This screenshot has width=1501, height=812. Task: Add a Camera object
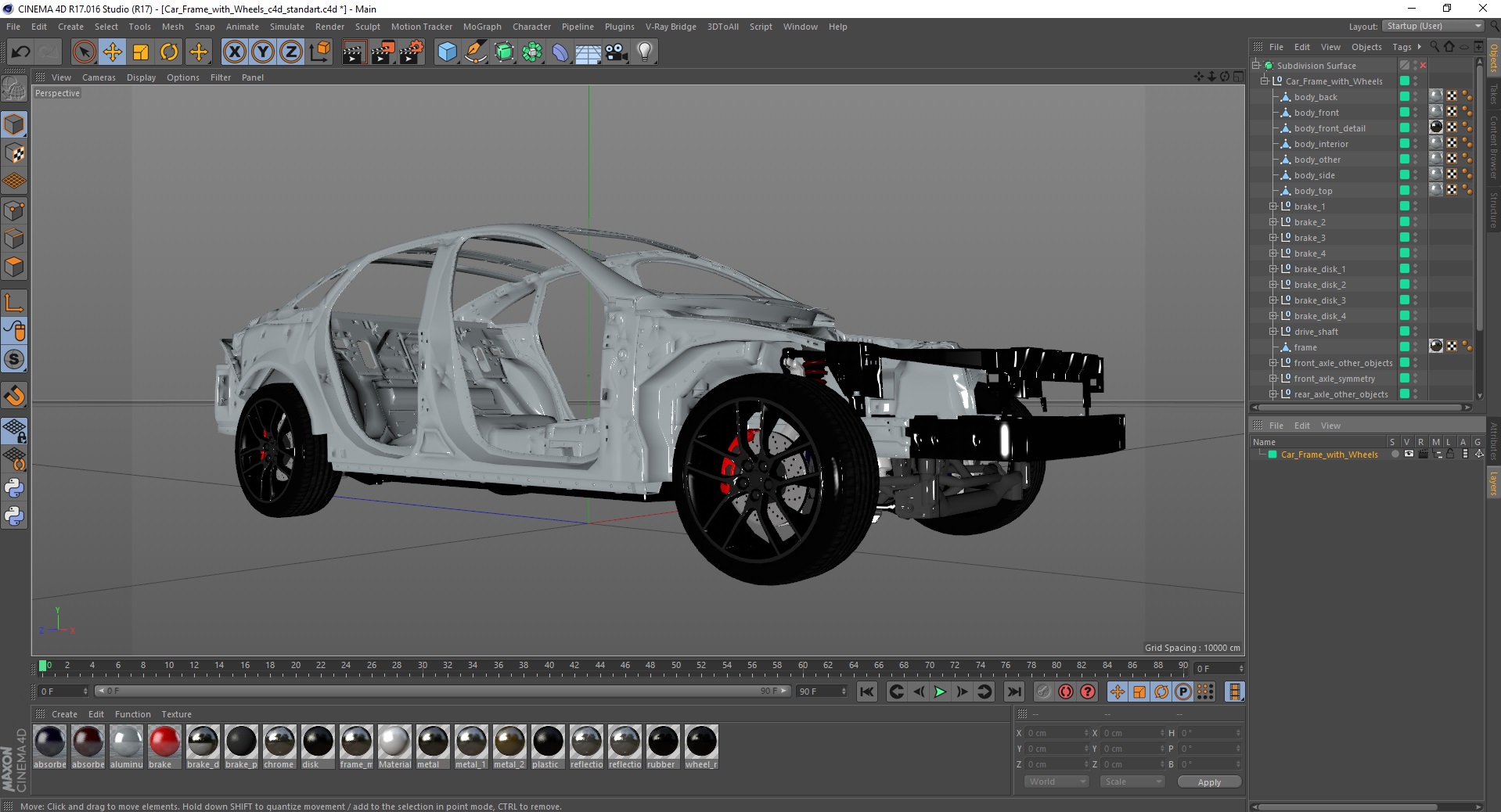tap(617, 52)
